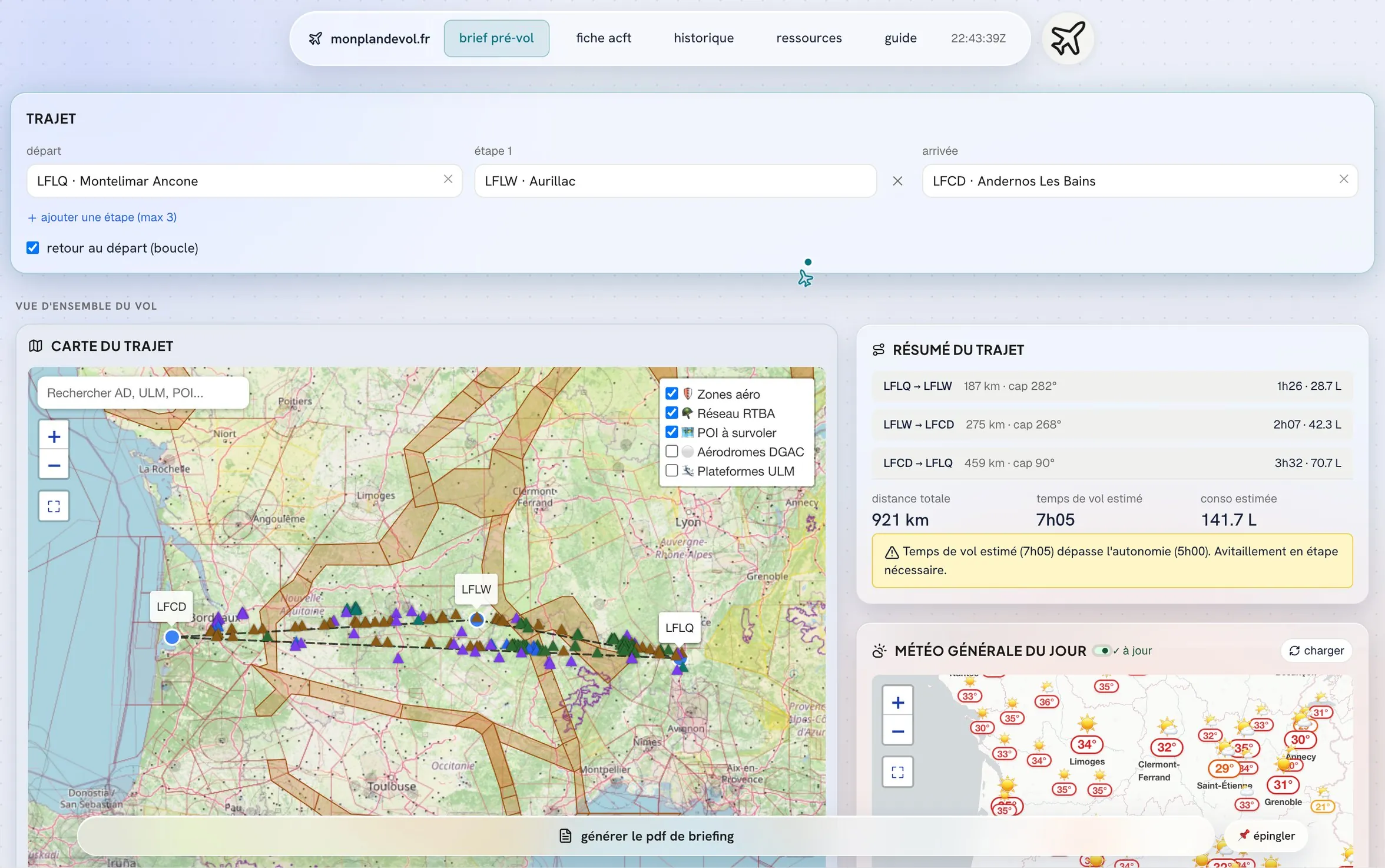
Task: Toggle fullscreen on the route map
Action: [54, 506]
